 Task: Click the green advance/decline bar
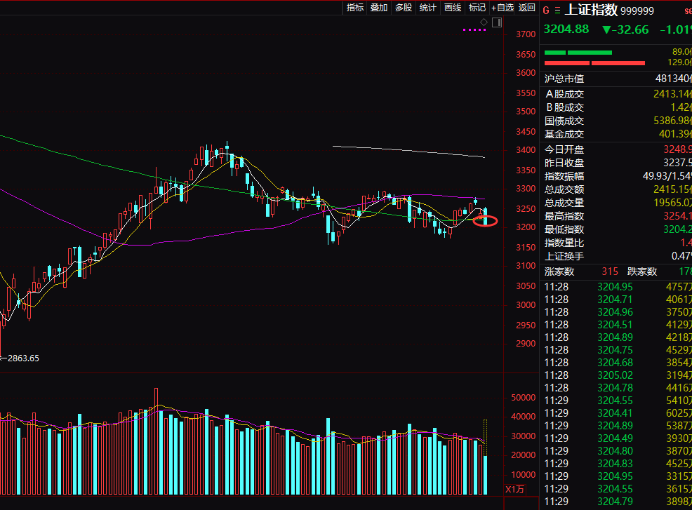point(578,53)
